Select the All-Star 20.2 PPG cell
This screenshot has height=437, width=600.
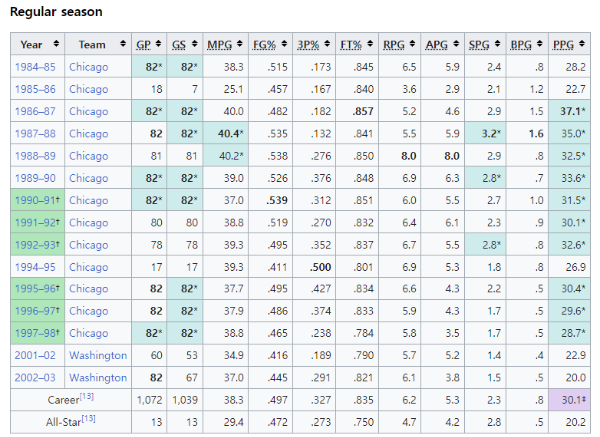click(x=569, y=422)
